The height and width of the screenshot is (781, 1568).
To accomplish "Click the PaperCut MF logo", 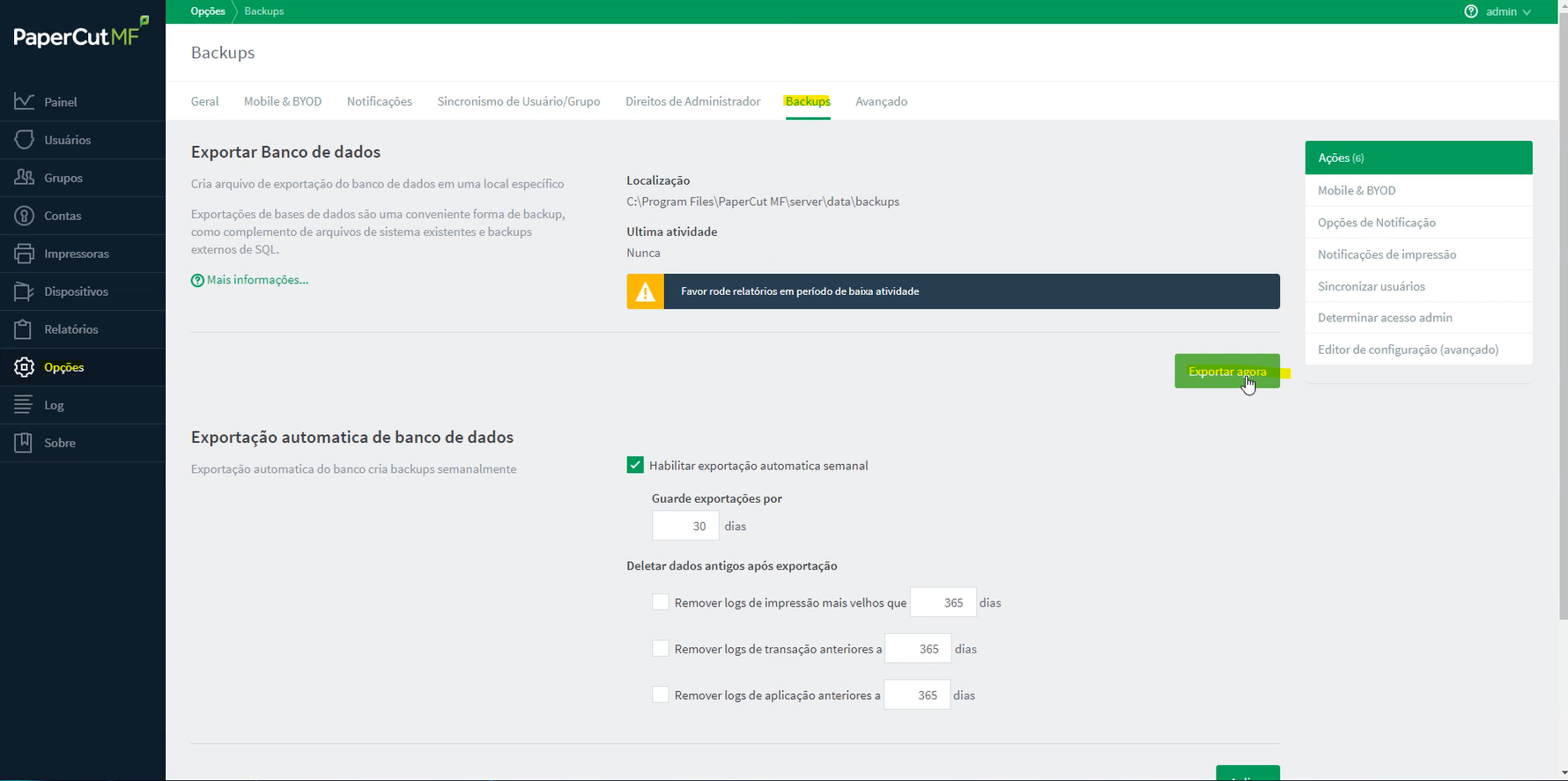I will [80, 33].
